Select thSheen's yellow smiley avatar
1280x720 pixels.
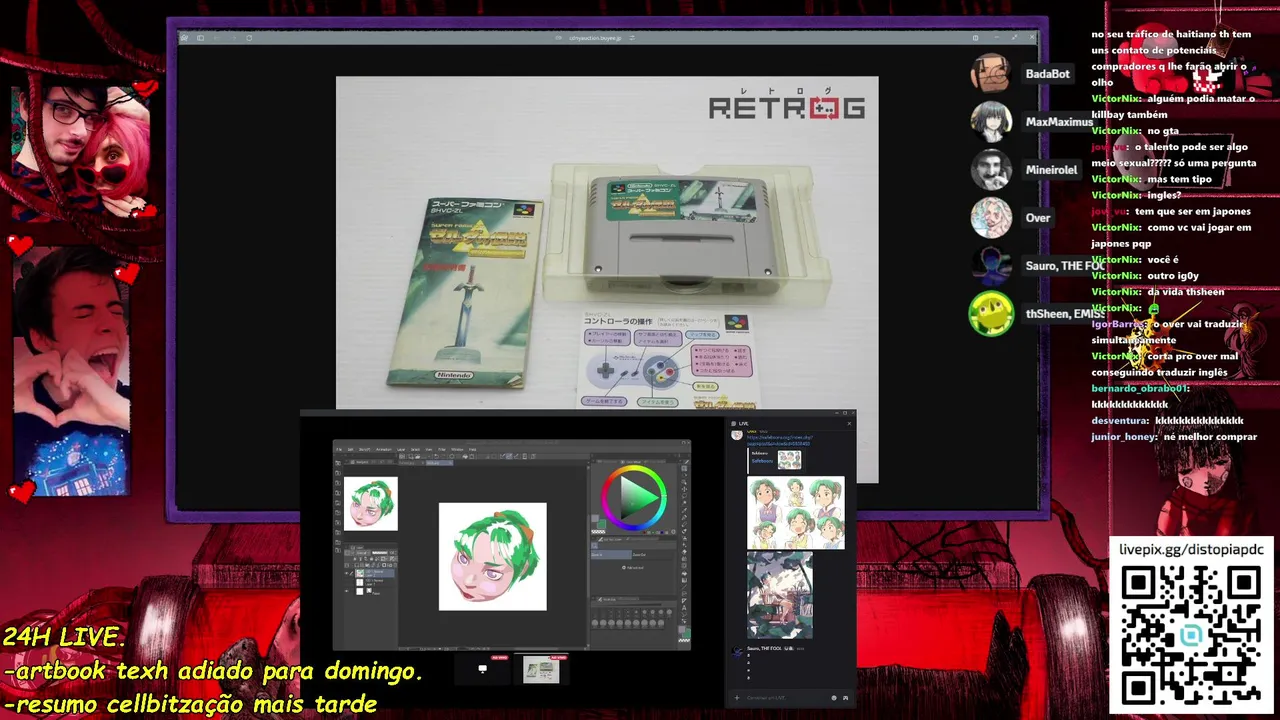pos(991,314)
